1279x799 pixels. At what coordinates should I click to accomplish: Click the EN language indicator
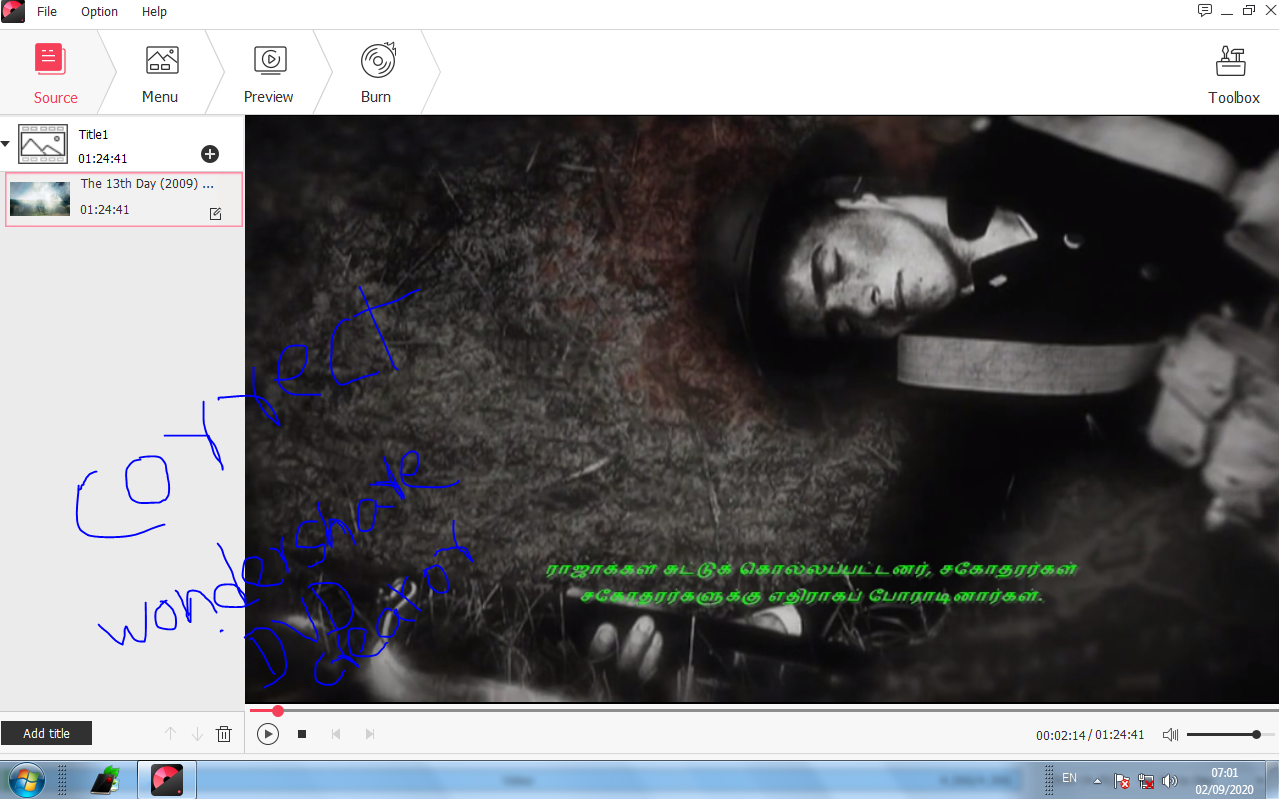(1069, 778)
